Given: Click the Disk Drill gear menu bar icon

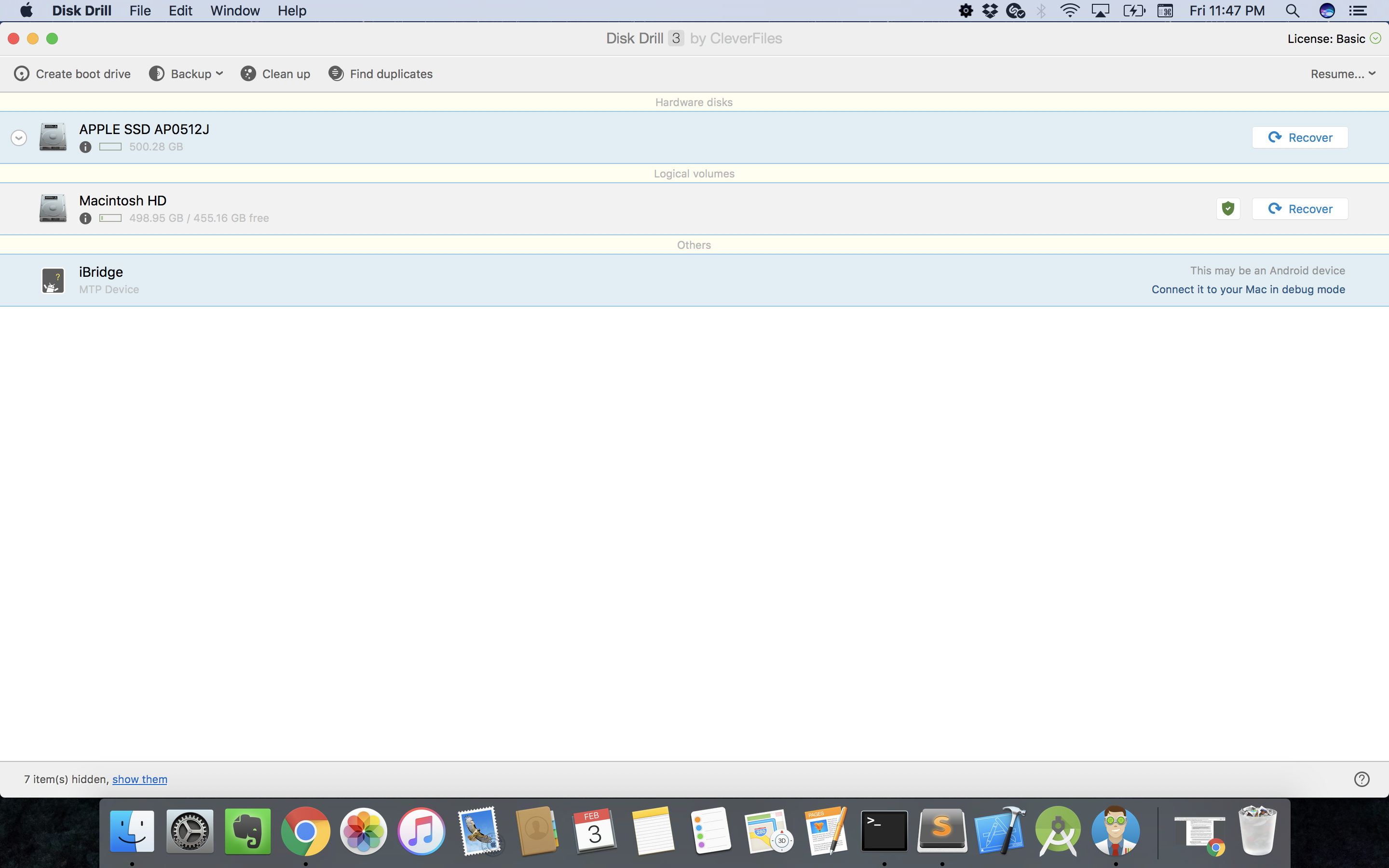Looking at the screenshot, I should tap(966, 10).
